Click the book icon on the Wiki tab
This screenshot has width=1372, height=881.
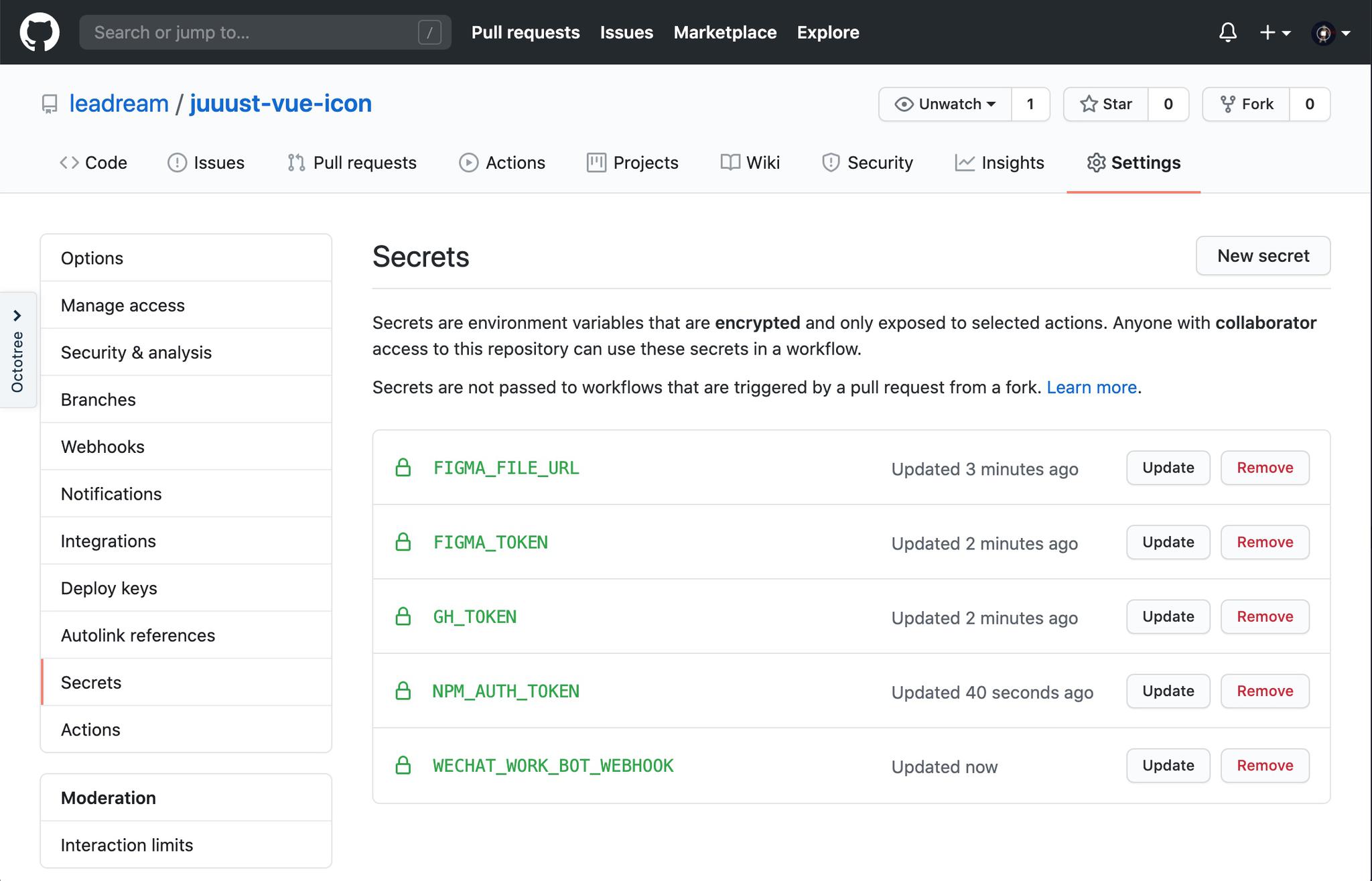(730, 162)
